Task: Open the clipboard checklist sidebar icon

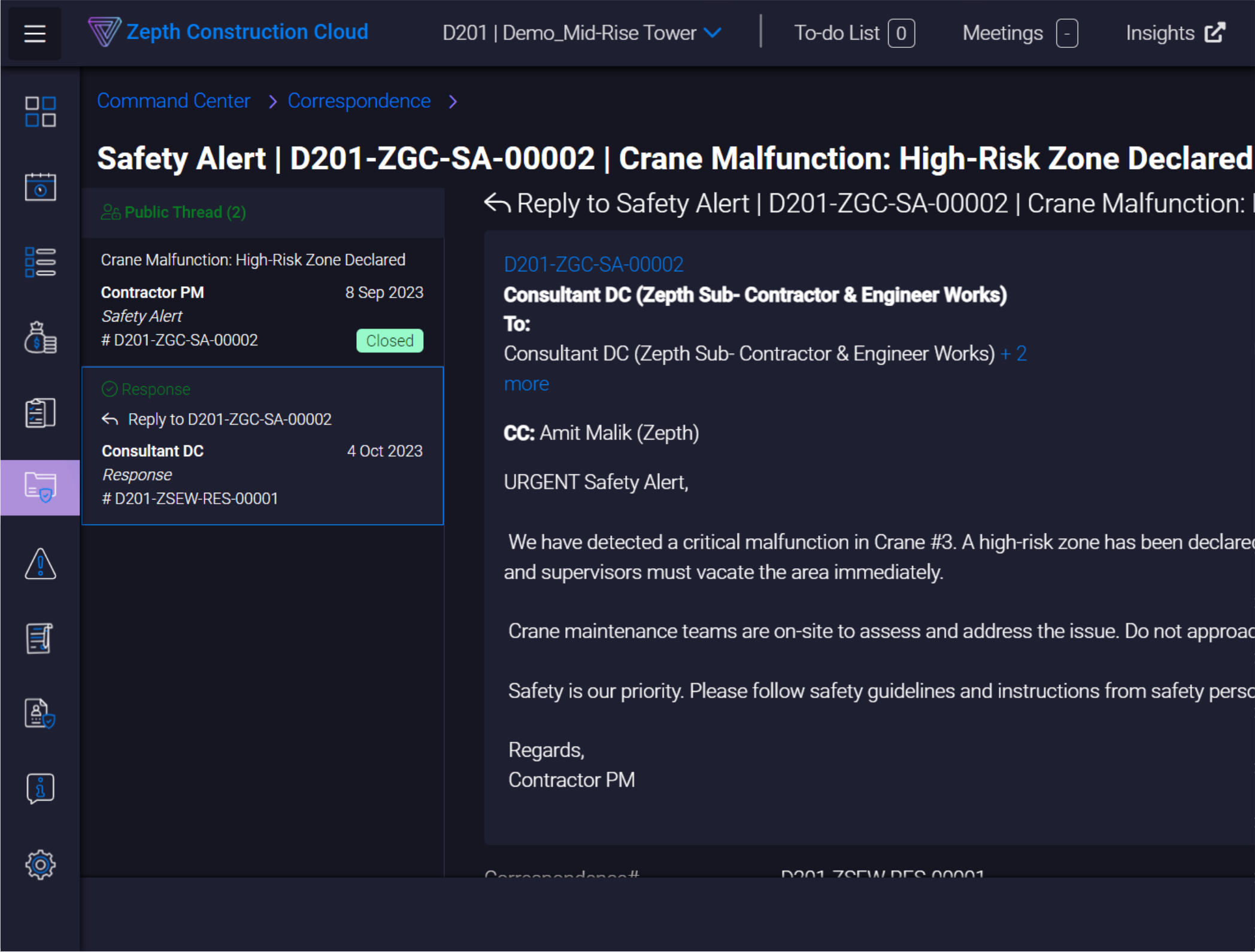Action: tap(40, 413)
